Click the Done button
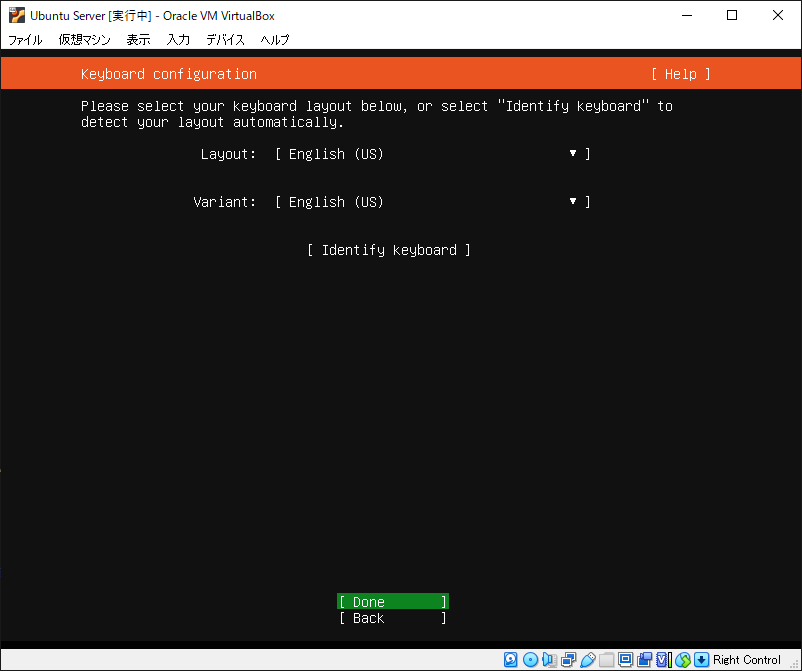Screen dimensions: 802x671 [393, 602]
